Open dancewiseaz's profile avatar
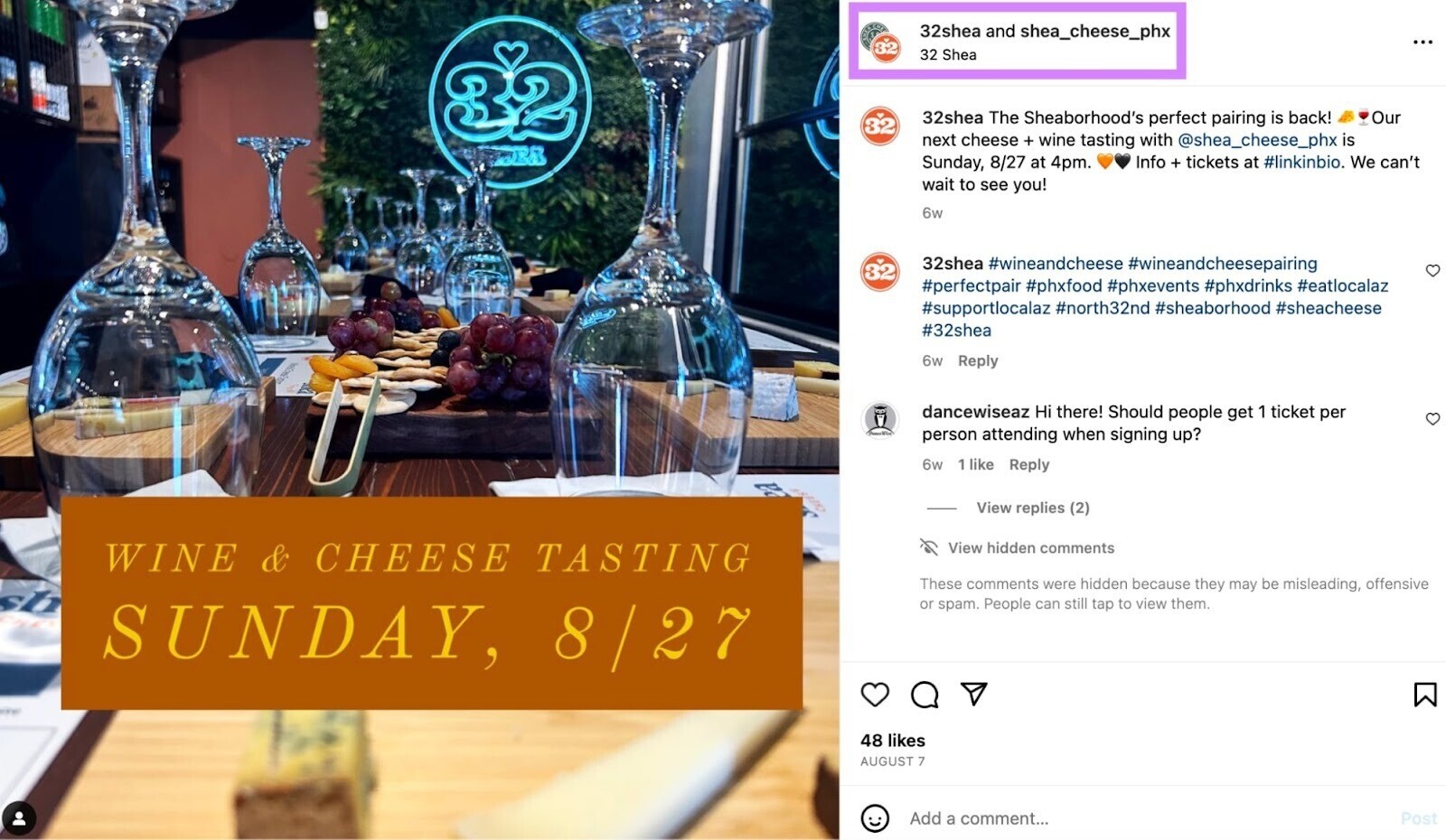This screenshot has height=840, width=1446. (x=879, y=420)
